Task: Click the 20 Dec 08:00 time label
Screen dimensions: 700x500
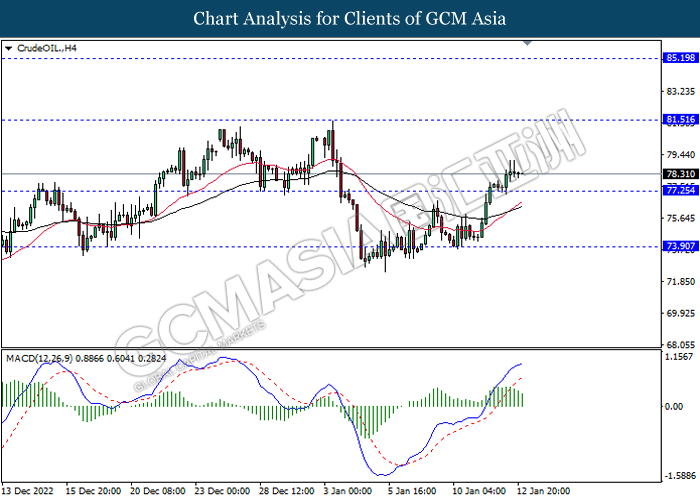Action: (x=158, y=491)
